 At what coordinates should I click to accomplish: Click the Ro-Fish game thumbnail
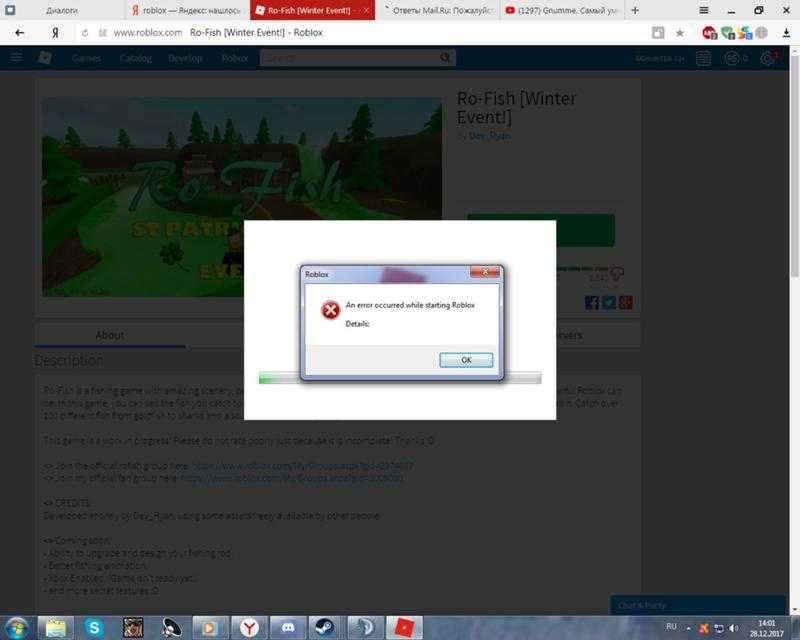(x=242, y=197)
